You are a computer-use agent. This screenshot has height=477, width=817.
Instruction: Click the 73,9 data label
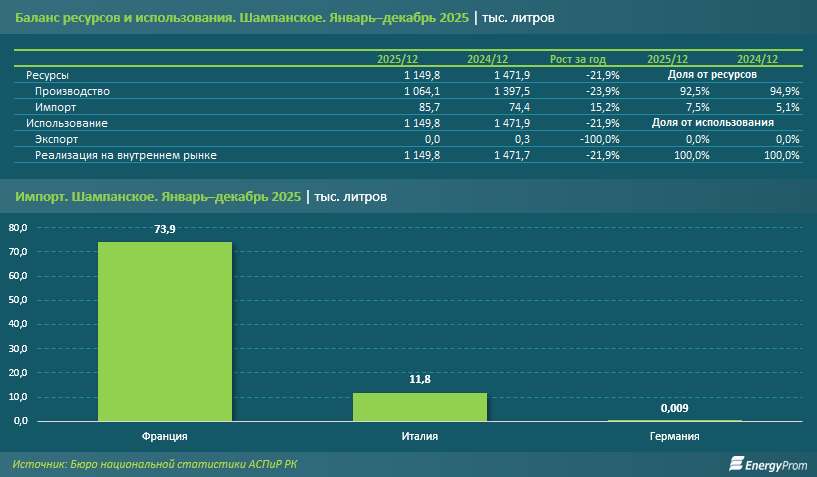[x=165, y=229]
